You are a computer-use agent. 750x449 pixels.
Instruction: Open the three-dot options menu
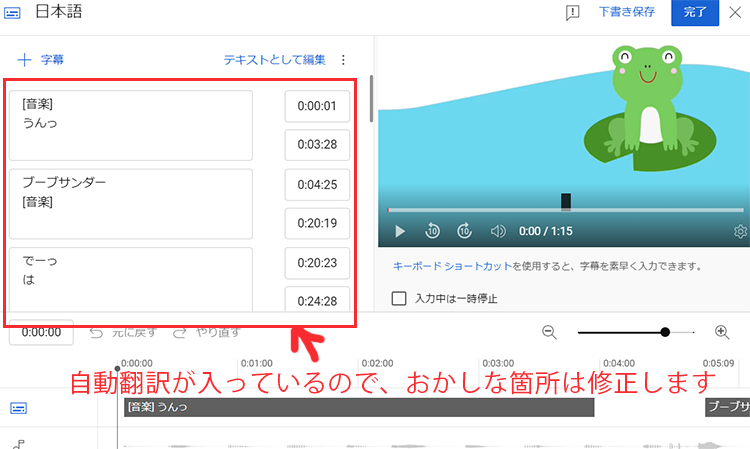[x=343, y=60]
